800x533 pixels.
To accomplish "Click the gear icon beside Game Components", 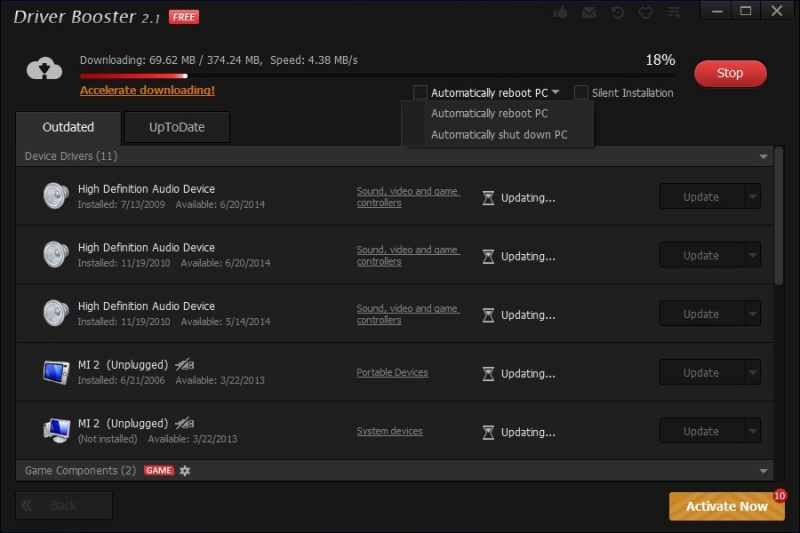I will click(x=185, y=471).
